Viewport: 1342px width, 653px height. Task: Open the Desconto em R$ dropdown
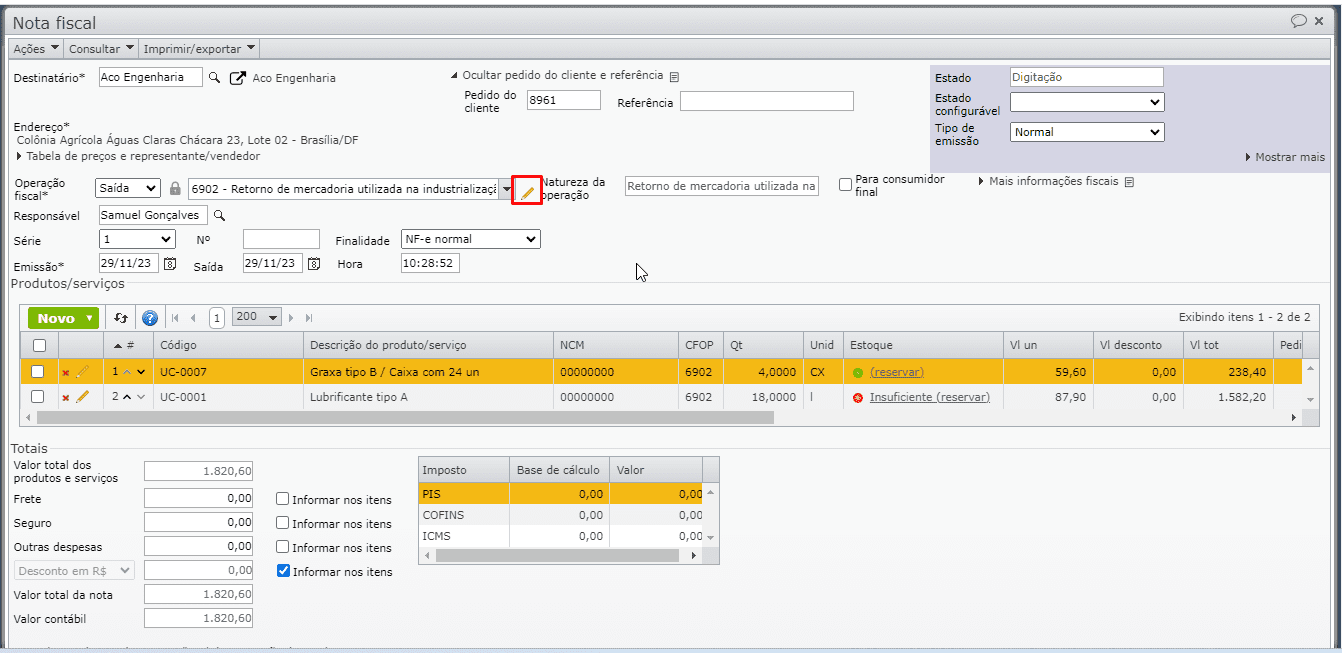74,570
